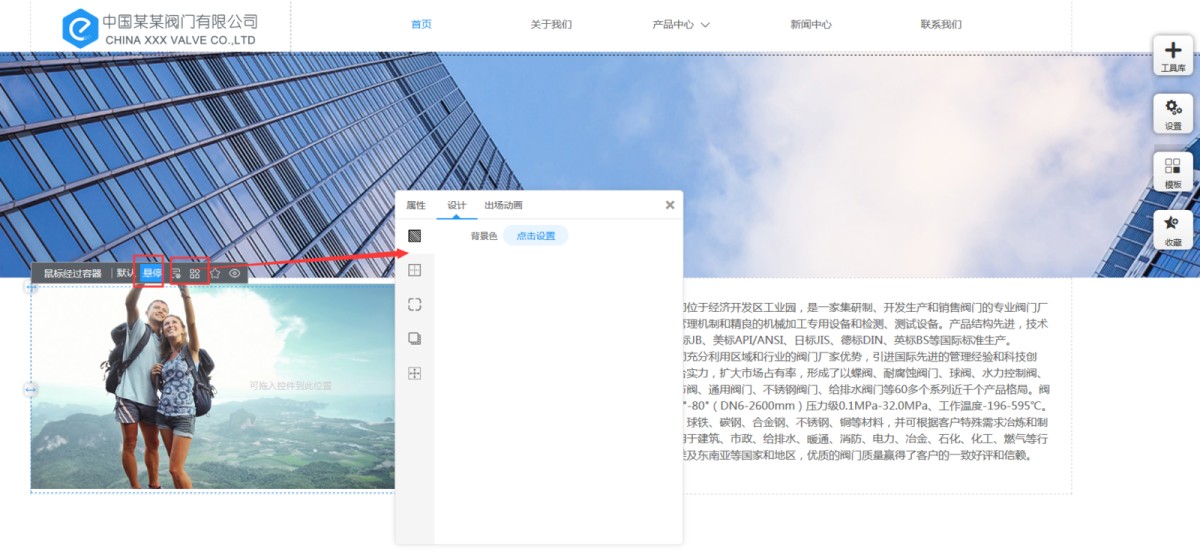Toggle the eye visibility icon in container toolbar
Screen dimensions: 1200x558
tap(235, 273)
